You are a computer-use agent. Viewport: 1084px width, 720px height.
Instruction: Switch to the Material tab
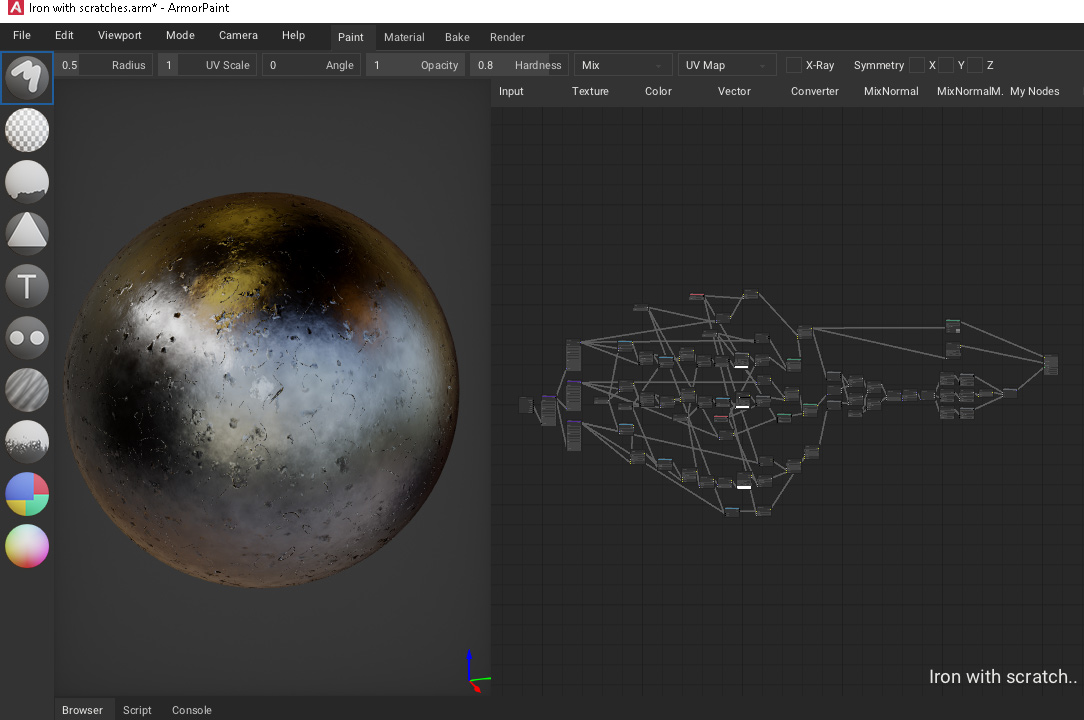(404, 37)
